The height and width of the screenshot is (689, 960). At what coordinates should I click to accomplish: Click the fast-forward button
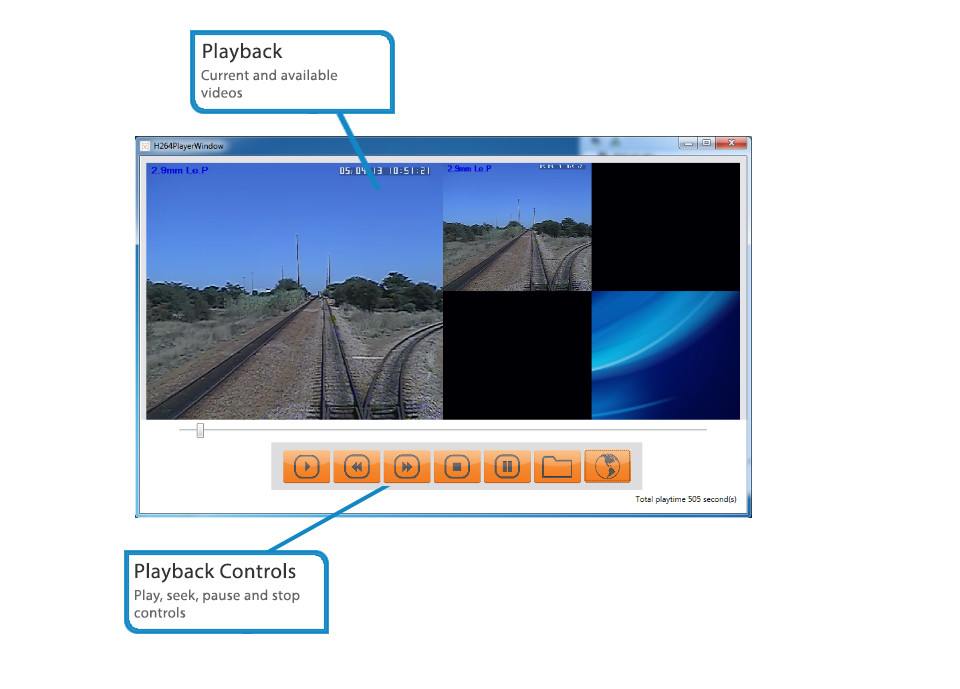pyautogui.click(x=406, y=467)
